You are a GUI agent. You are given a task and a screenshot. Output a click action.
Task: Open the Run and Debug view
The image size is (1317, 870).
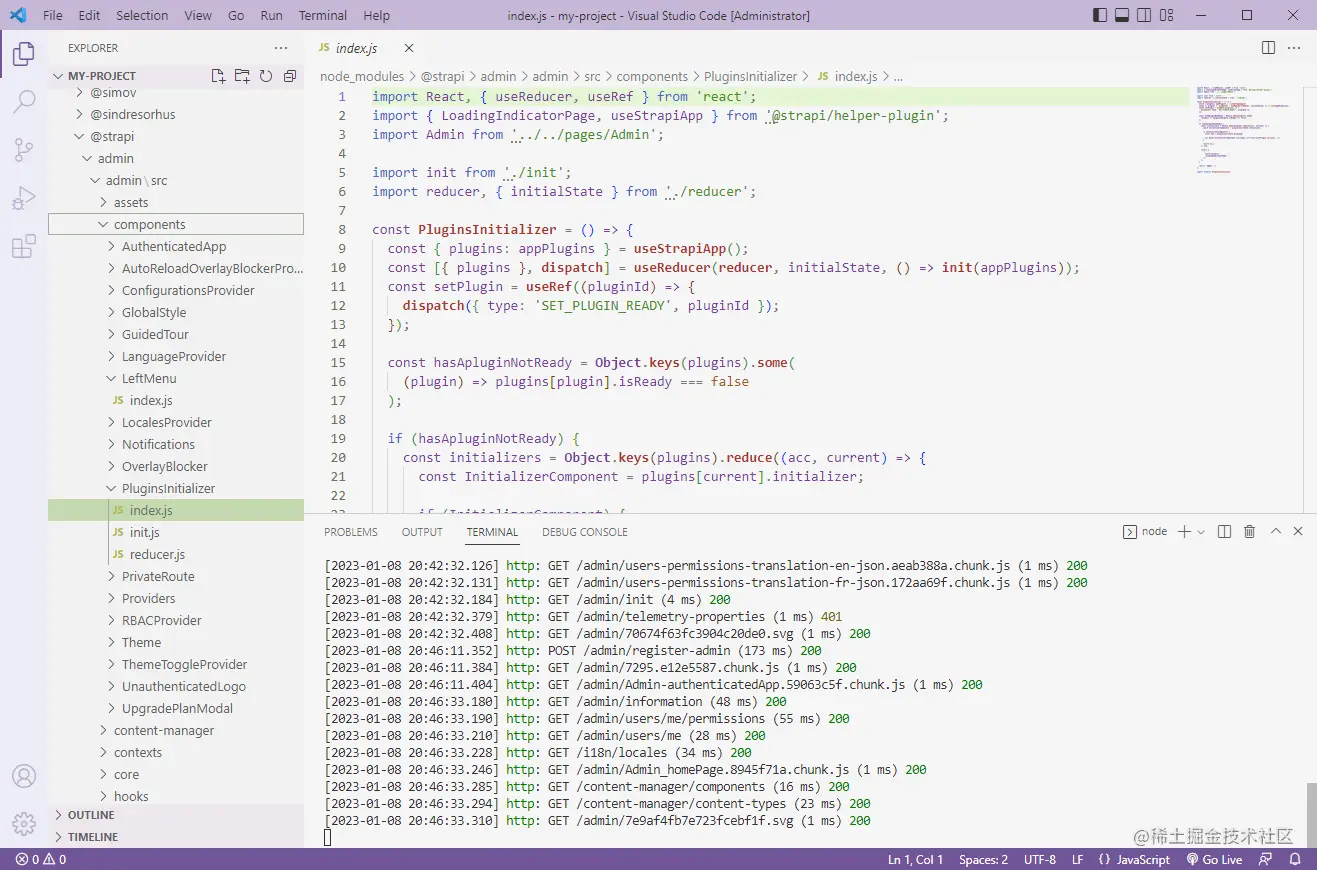click(24, 198)
